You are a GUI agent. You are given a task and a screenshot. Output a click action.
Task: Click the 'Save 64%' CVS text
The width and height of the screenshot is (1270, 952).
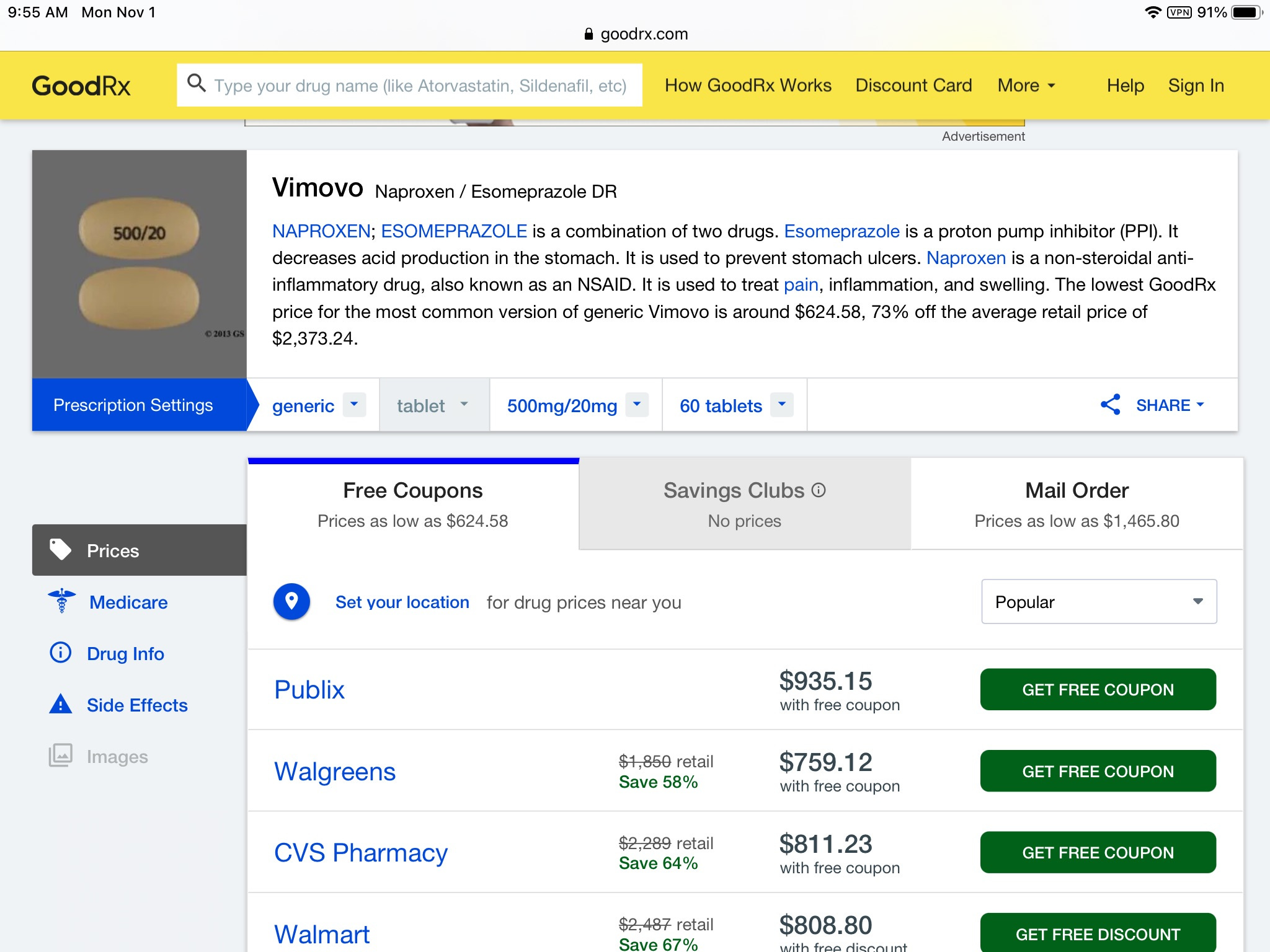click(658, 863)
